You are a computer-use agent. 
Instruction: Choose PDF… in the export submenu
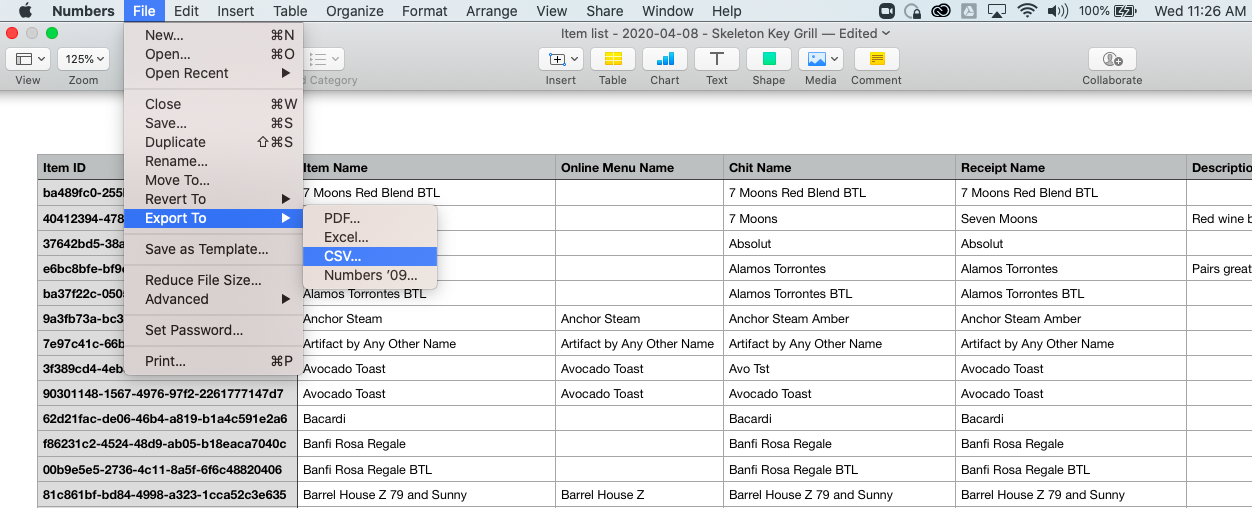tap(342, 218)
